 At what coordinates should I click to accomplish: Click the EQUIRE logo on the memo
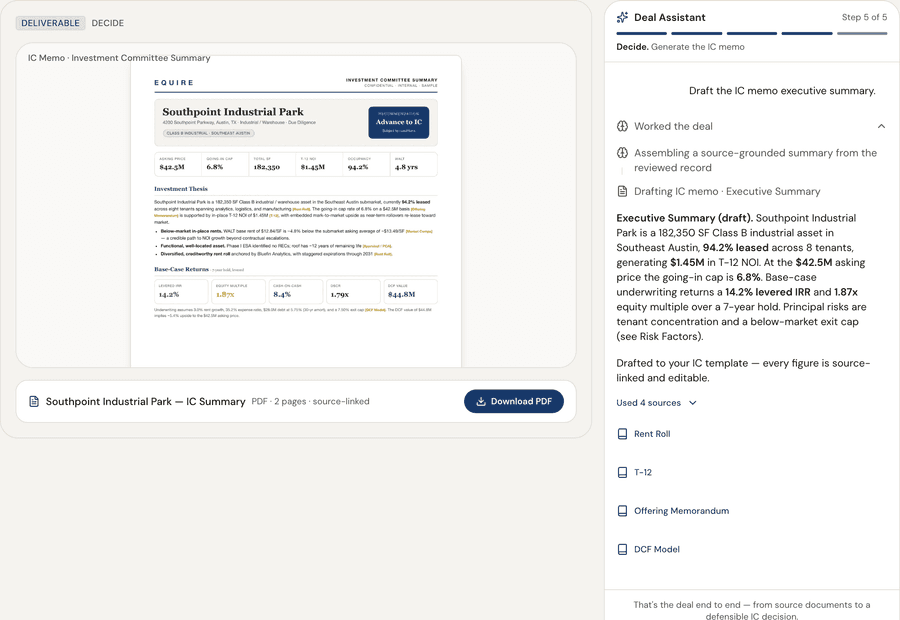(174, 83)
